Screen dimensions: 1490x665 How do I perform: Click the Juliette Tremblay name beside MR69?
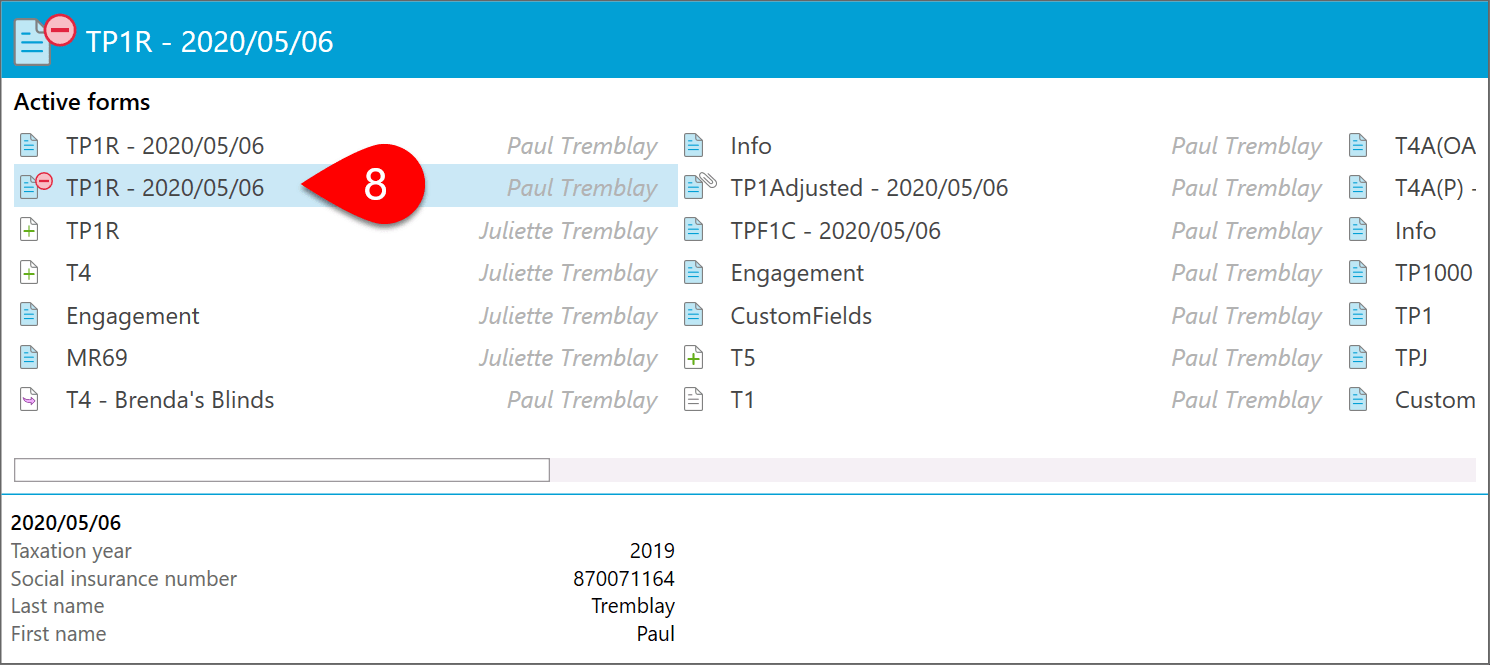pos(568,357)
